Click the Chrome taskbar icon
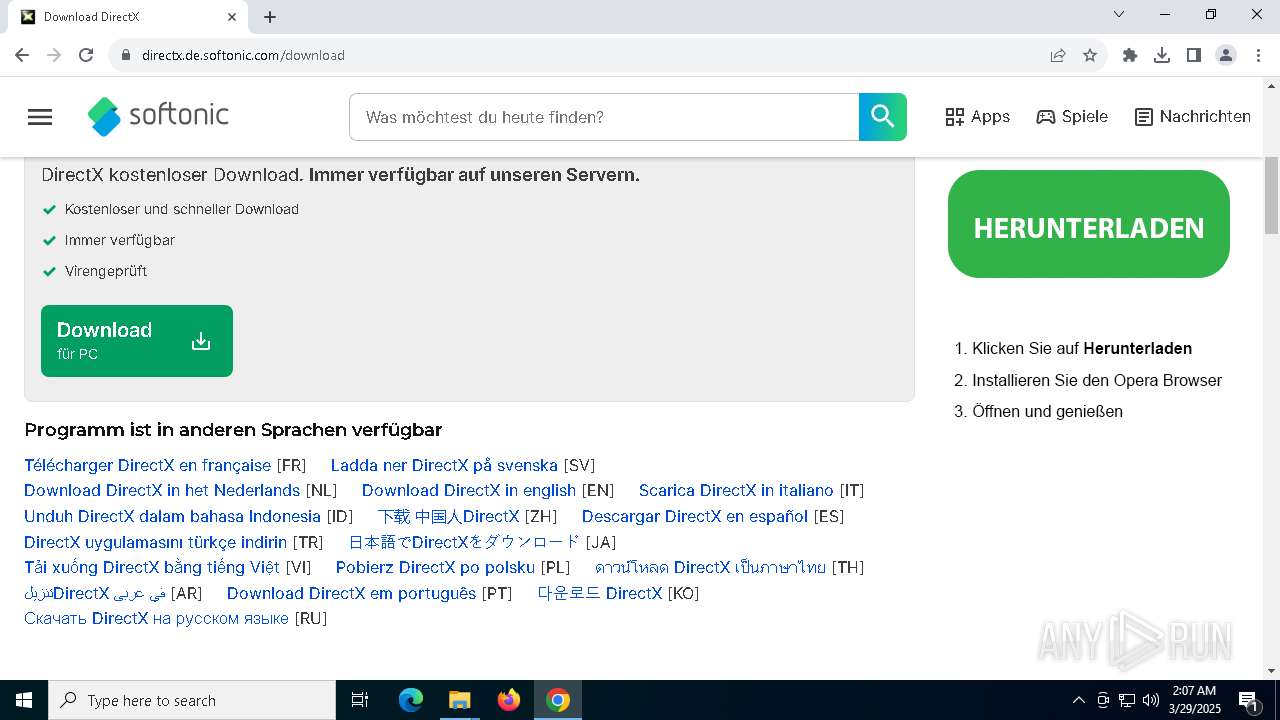1280x720 pixels. point(558,700)
